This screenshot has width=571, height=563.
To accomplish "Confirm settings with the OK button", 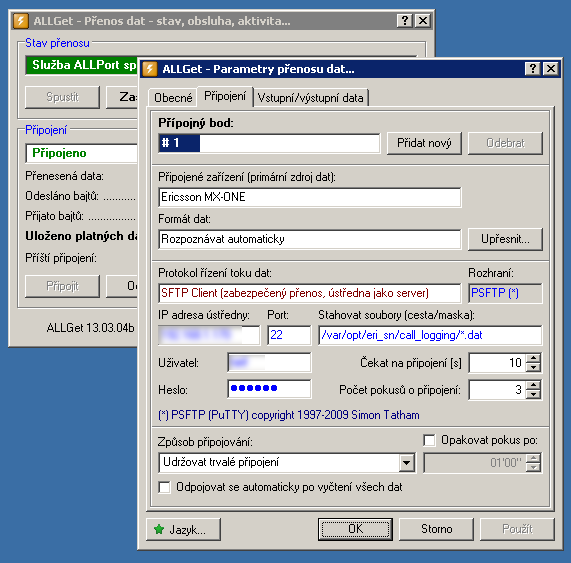I will coord(355,529).
